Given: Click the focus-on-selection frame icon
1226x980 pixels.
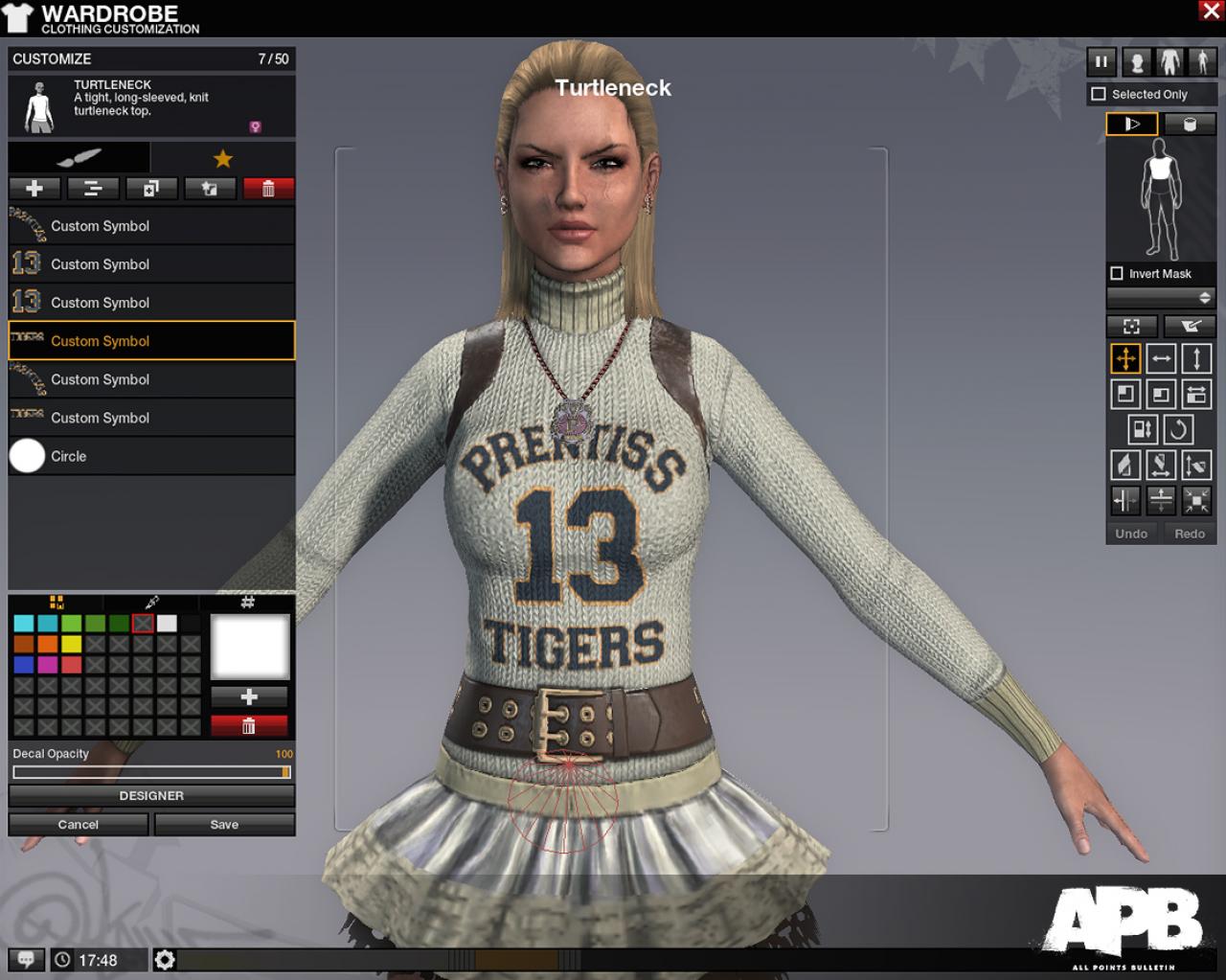Looking at the screenshot, I should tap(1131, 327).
